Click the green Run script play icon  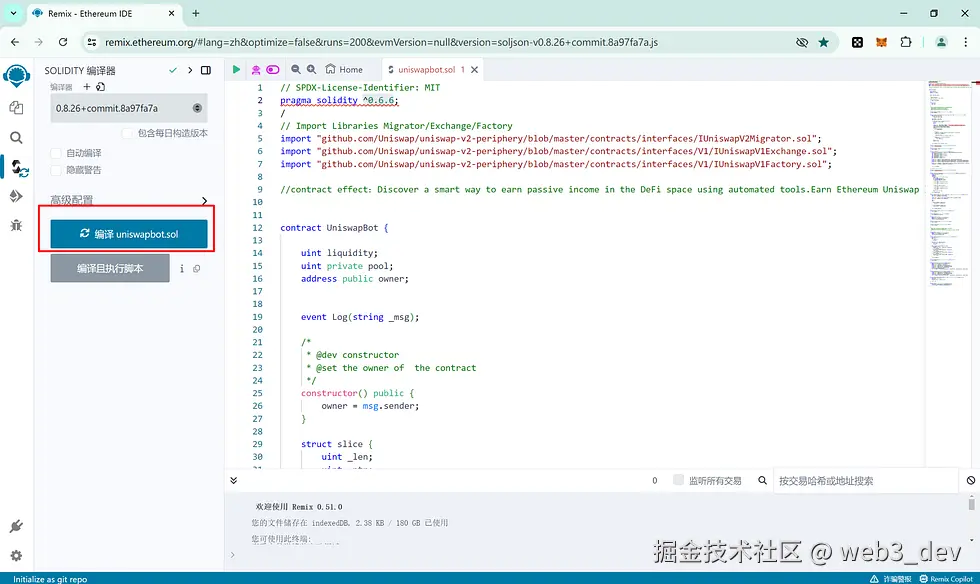coord(236,69)
